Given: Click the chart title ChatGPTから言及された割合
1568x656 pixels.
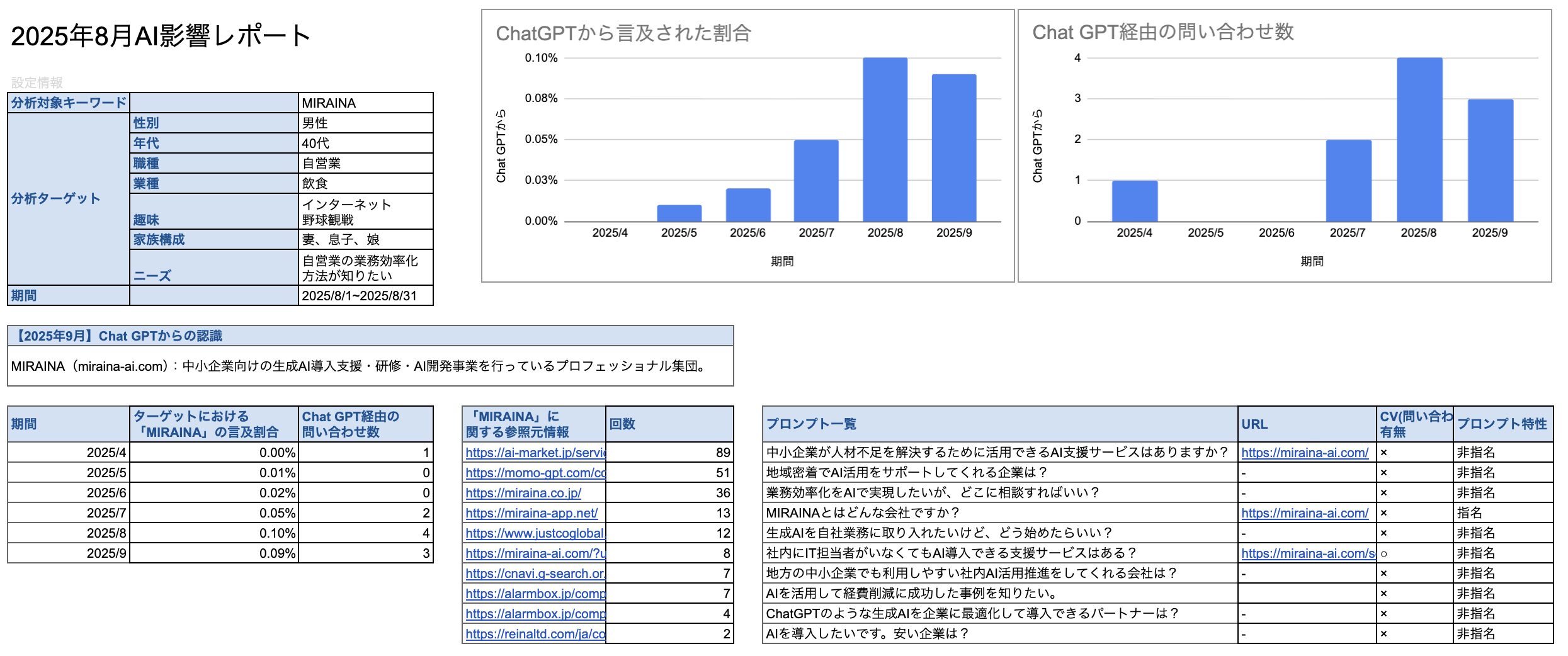Looking at the screenshot, I should tap(623, 33).
